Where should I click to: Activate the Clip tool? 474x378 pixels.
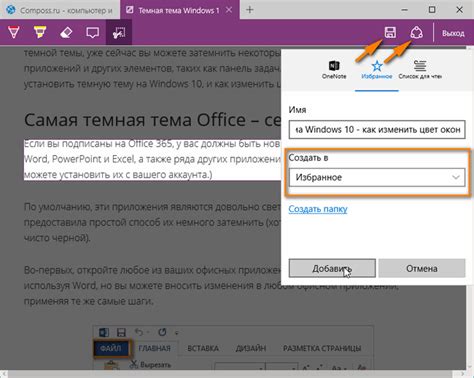[119, 33]
